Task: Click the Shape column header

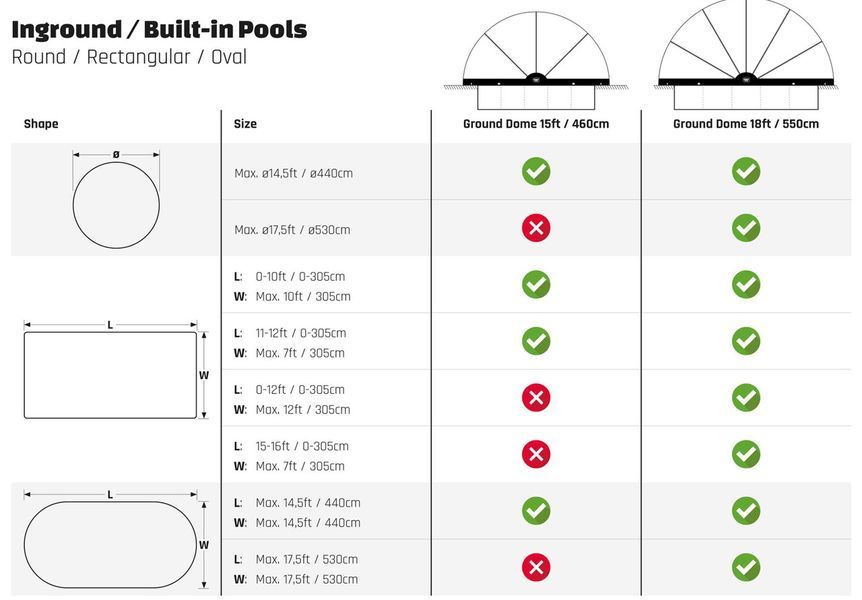Action: click(41, 124)
